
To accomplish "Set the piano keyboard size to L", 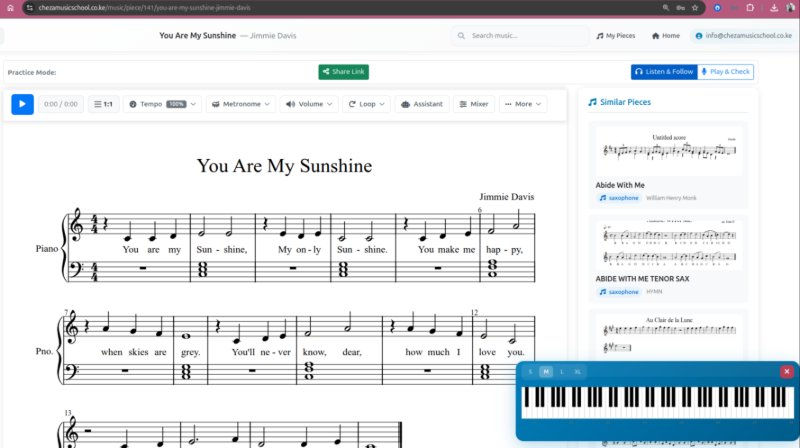I will [562, 371].
